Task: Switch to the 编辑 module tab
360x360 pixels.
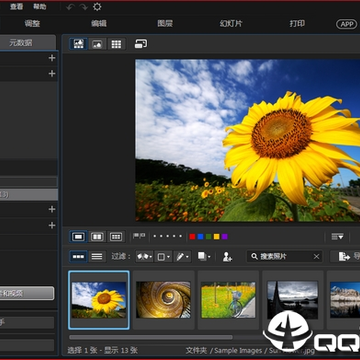Action: coord(99,24)
